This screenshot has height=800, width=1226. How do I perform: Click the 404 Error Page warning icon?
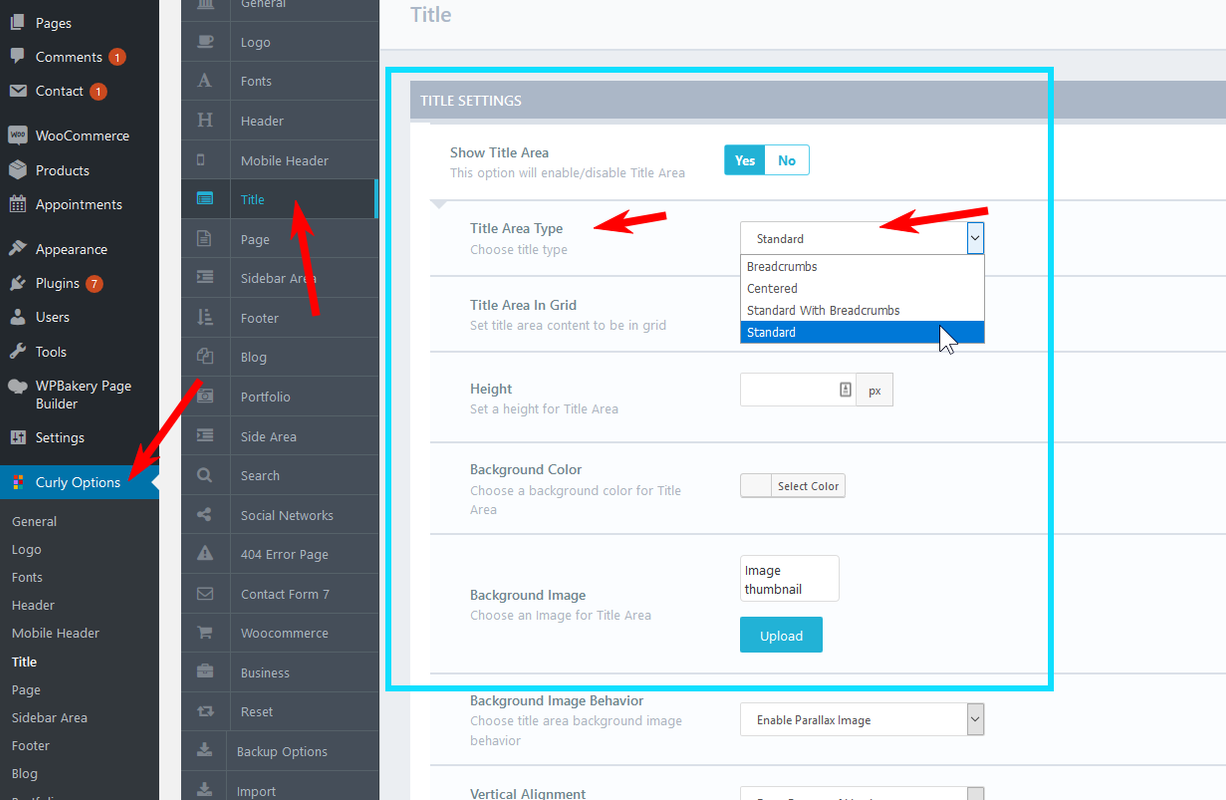tap(205, 554)
